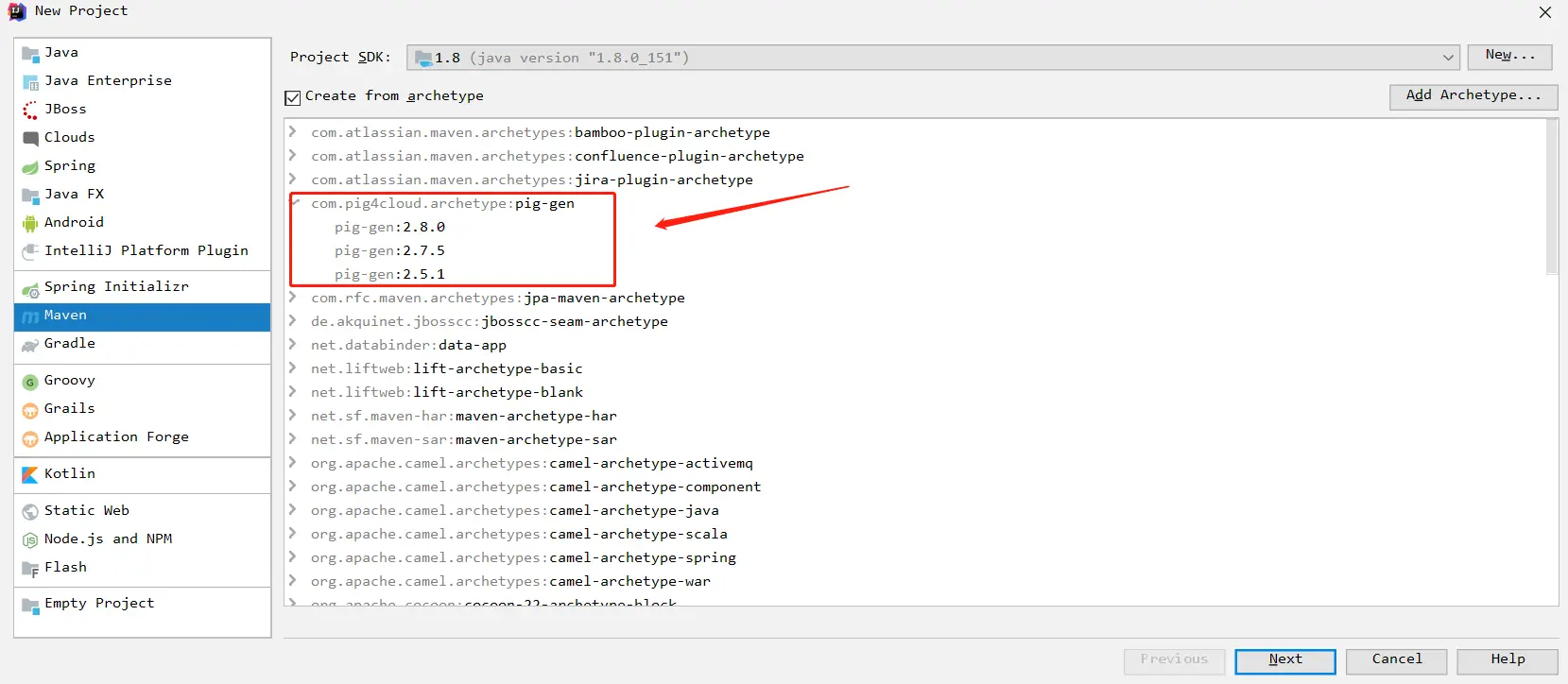
Task: Click the Node.js and NPM icon
Action: (x=30, y=540)
